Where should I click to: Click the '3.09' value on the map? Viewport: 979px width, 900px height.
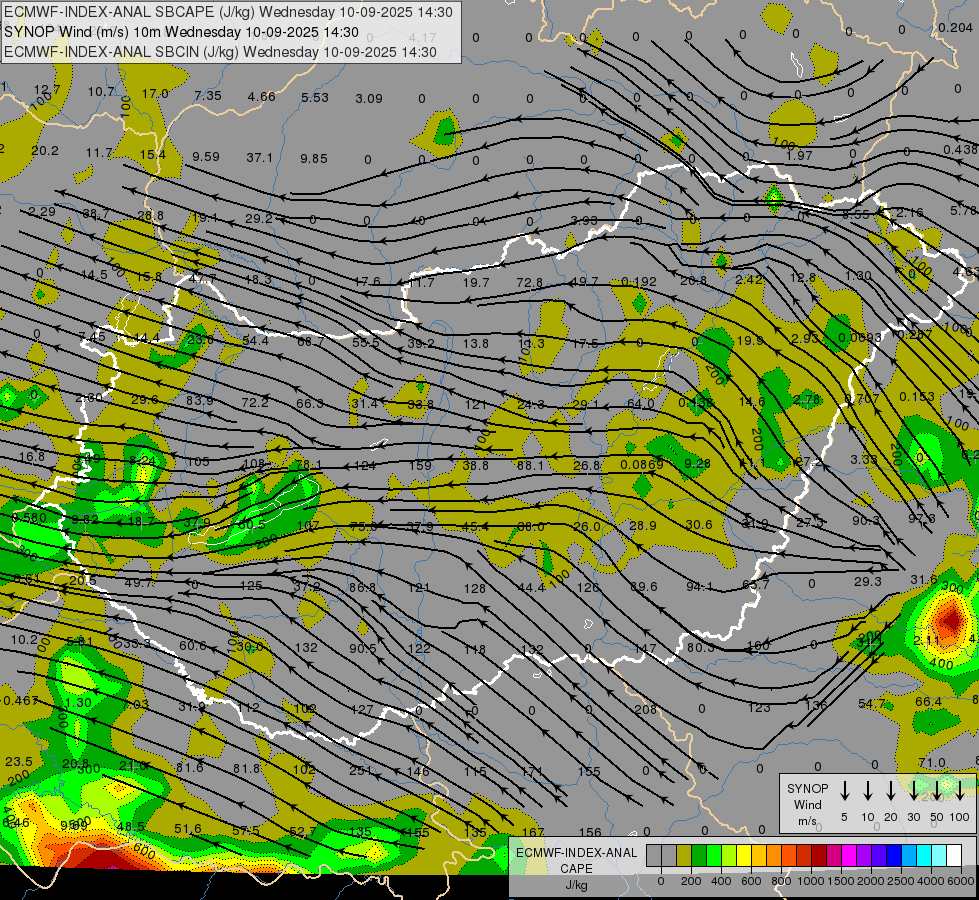pos(368,98)
